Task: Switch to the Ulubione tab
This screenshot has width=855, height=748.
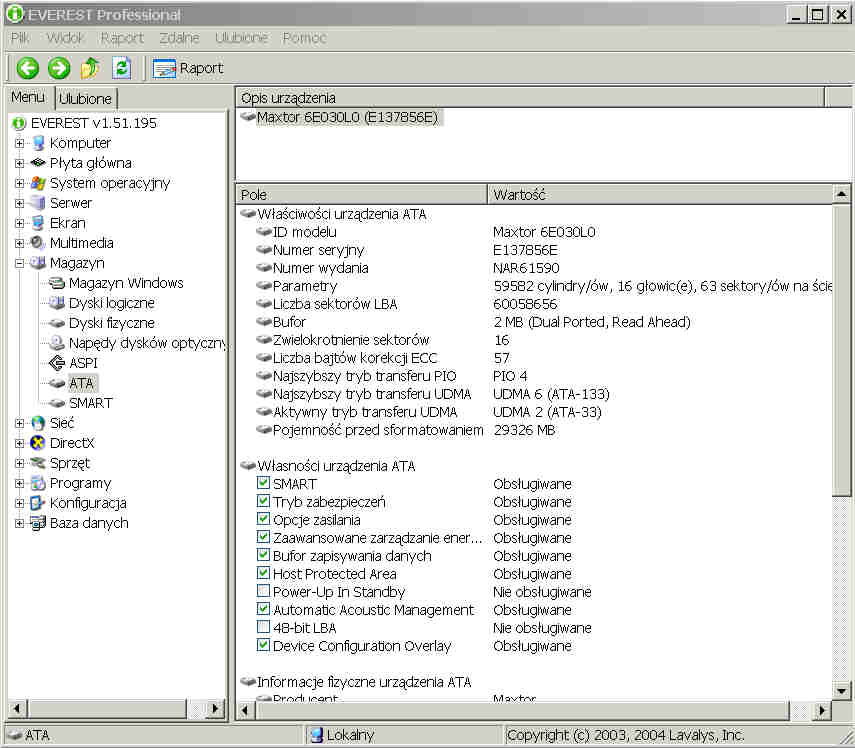Action: click(x=85, y=99)
